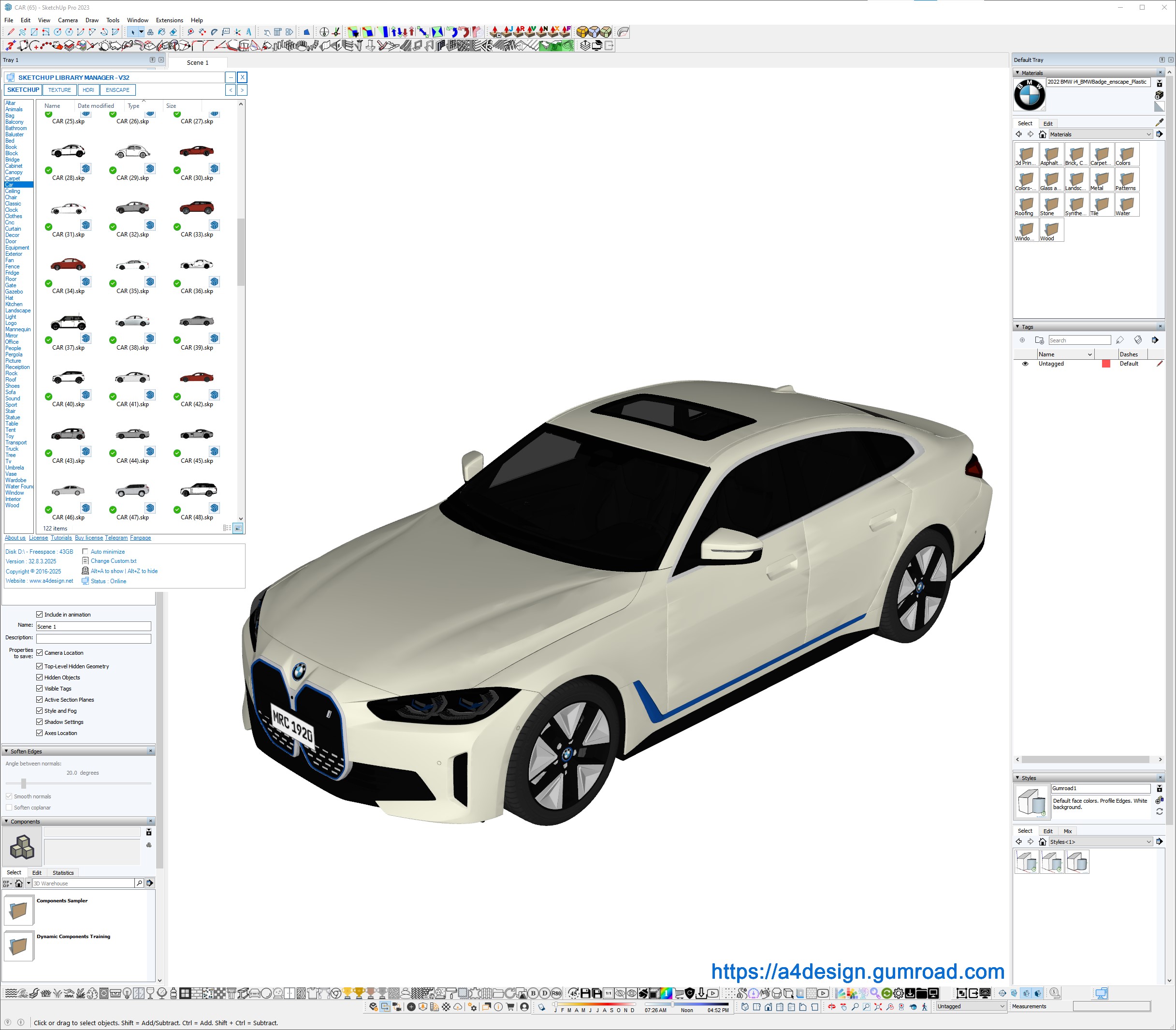Click the Untagged red color swatch
The image size is (1176, 1030).
click(x=1106, y=364)
